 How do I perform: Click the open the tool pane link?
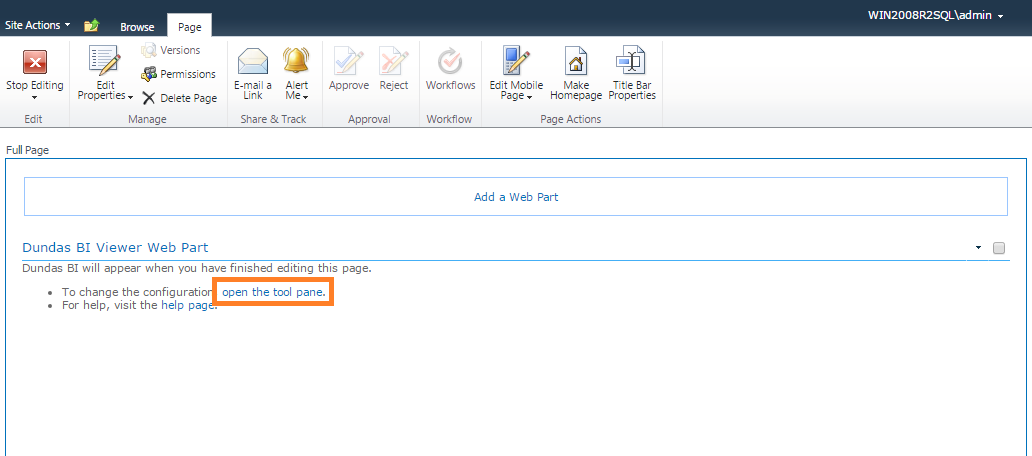click(272, 292)
